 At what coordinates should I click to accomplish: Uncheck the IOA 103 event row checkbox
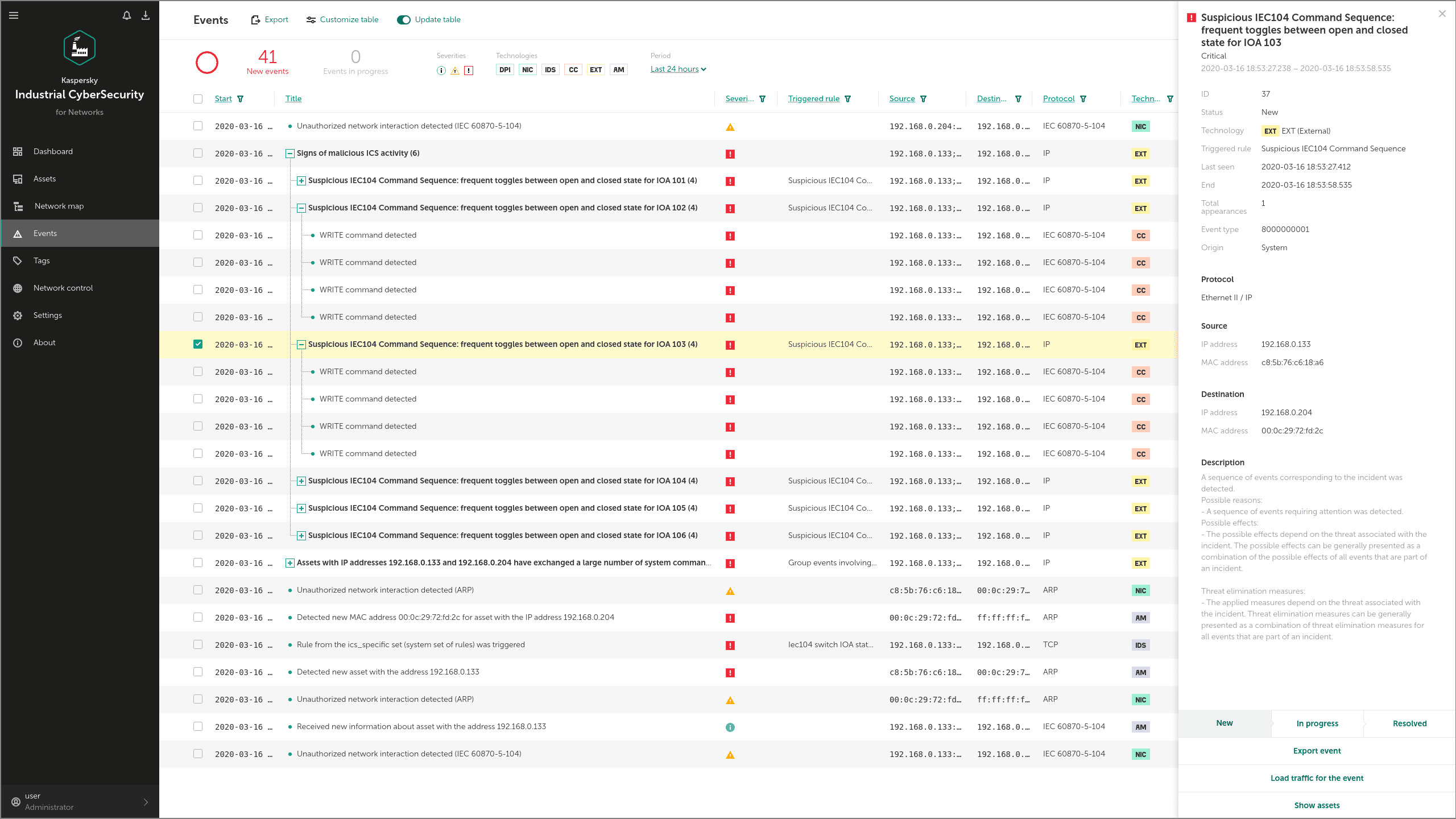click(x=198, y=344)
